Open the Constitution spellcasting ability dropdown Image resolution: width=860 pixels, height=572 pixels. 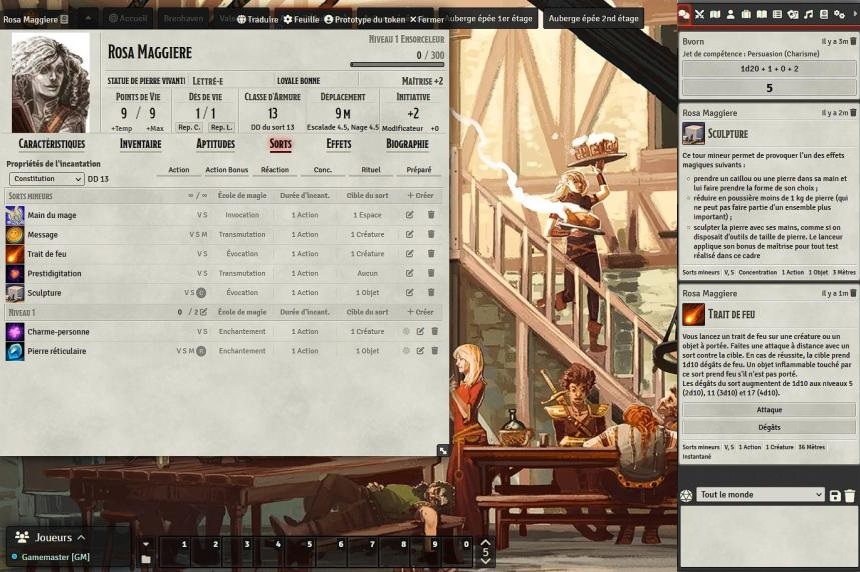point(45,179)
